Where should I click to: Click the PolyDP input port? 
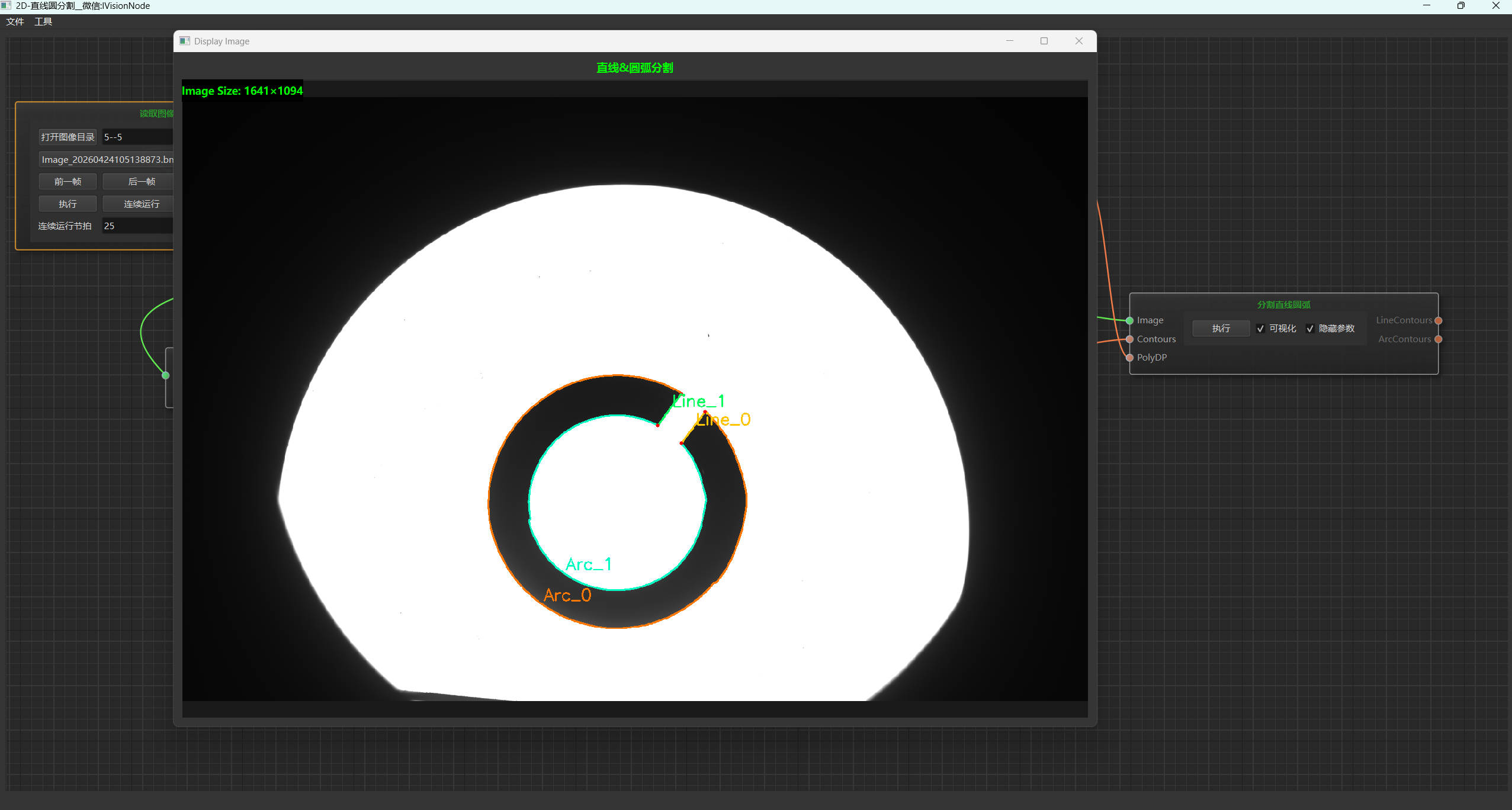[x=1129, y=358]
